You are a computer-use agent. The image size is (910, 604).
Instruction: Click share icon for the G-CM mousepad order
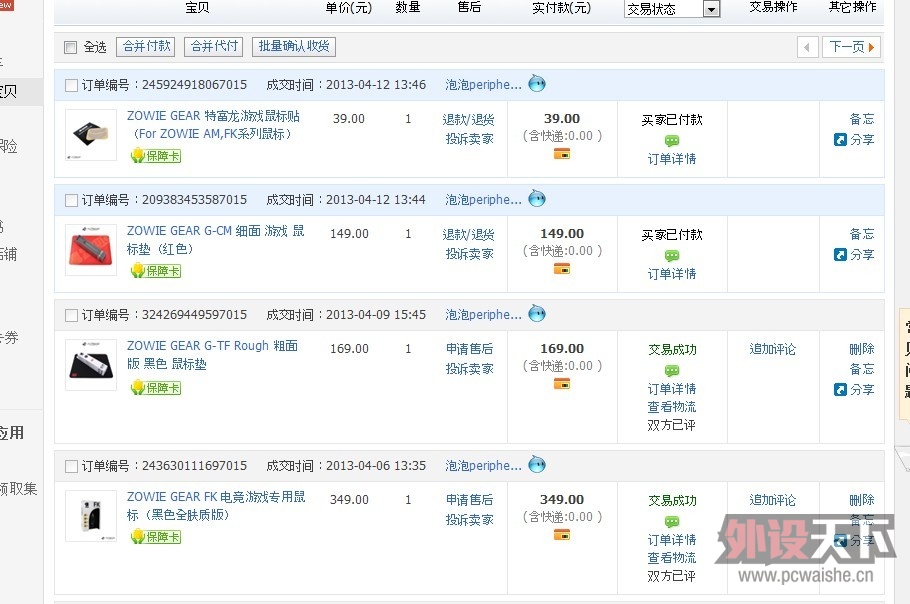840,254
